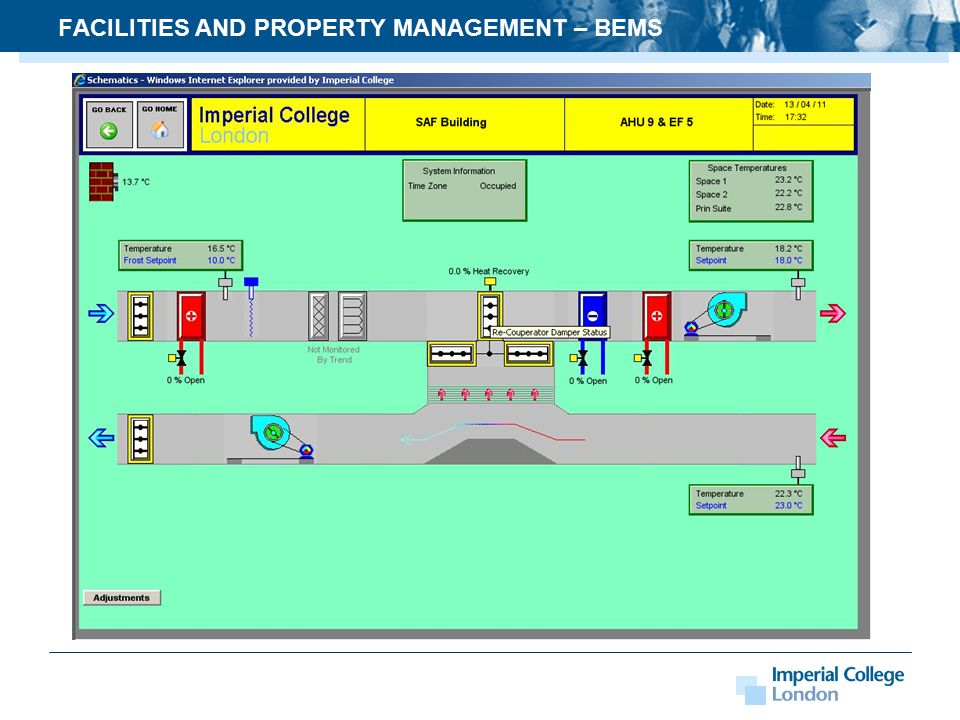Click the Re-Couperator Damper Status tooltip
This screenshot has height=720, width=960.
(550, 332)
